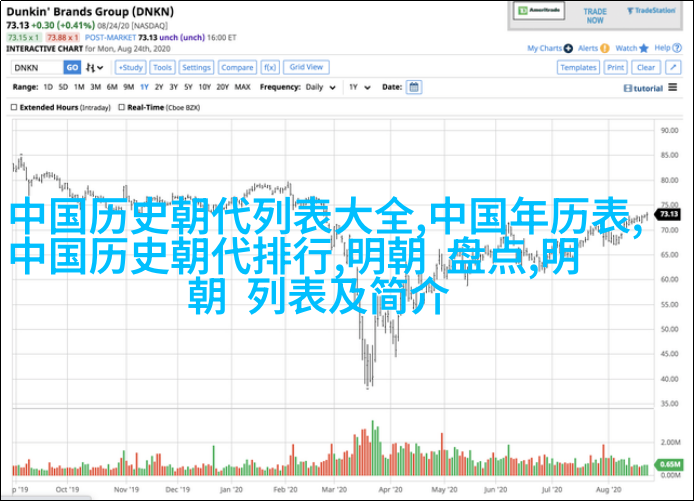Open the f(x) functions button
This screenshot has height=502, width=695.
pos(270,68)
